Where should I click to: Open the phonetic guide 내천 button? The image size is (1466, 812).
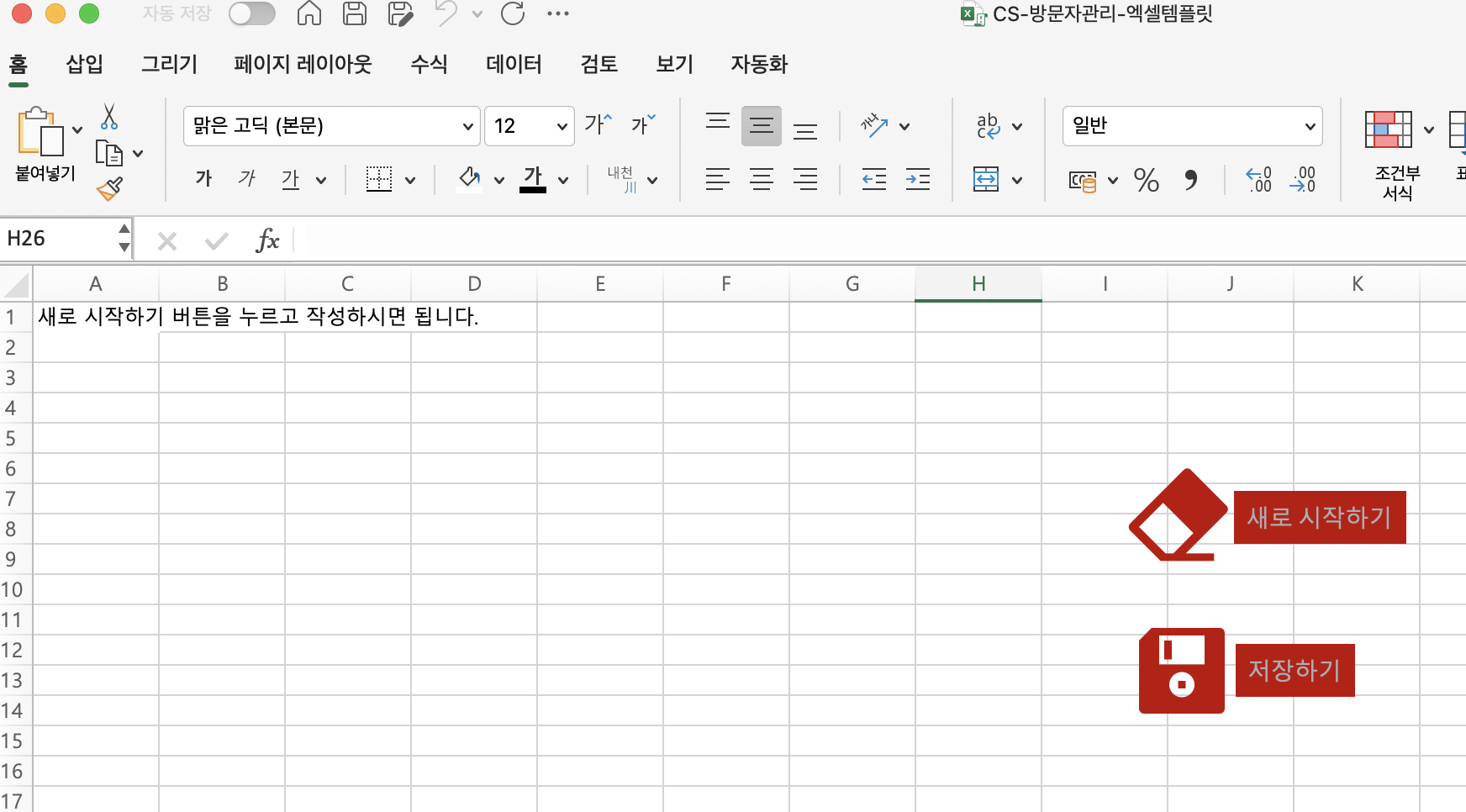[623, 178]
